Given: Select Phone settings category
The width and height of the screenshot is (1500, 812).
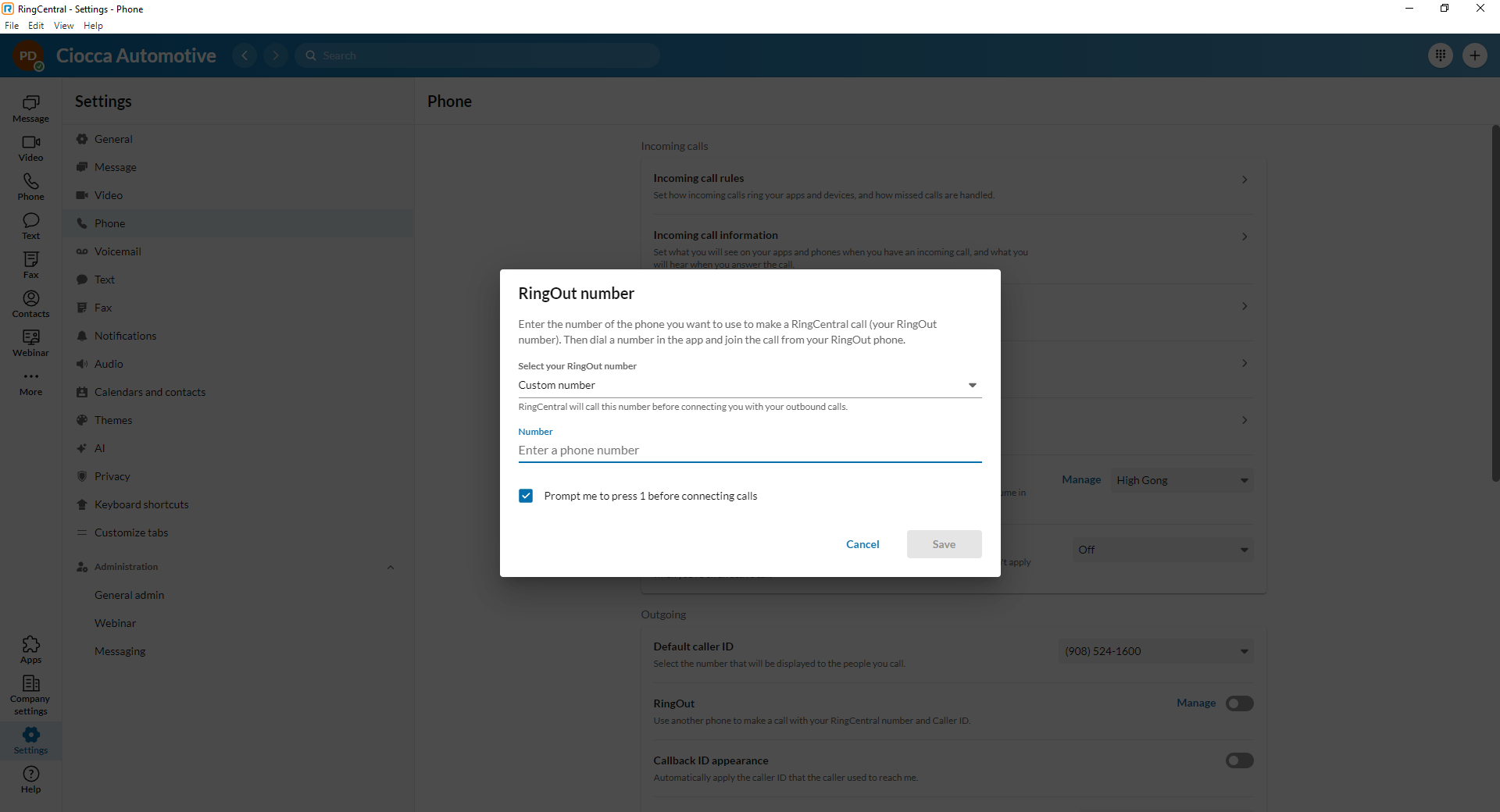Looking at the screenshot, I should [238, 223].
